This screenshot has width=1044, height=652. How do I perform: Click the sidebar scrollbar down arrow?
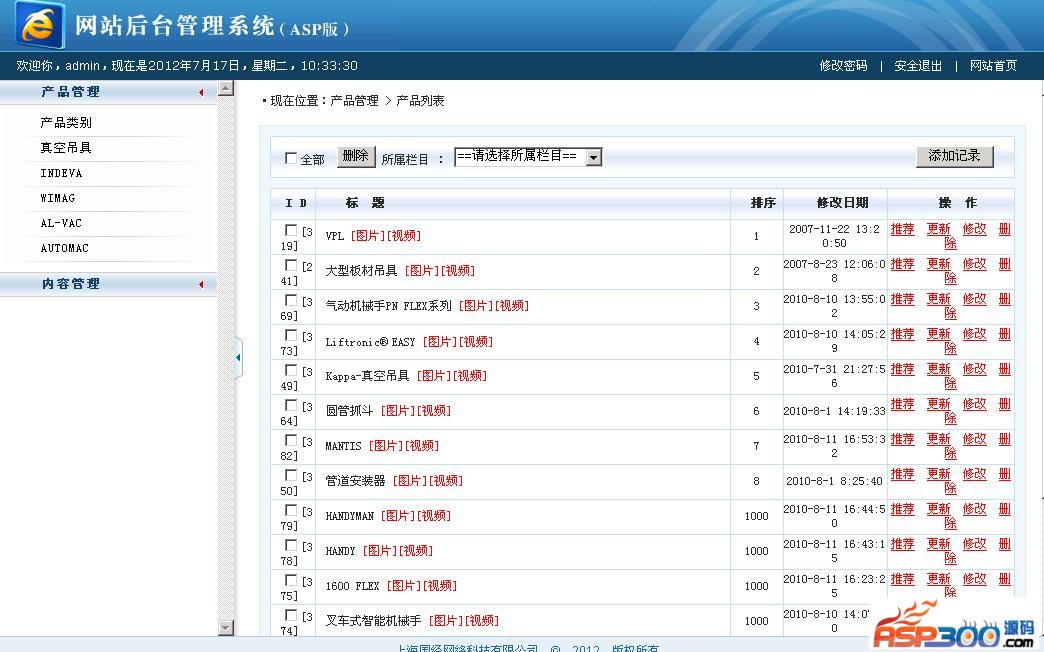[226, 627]
